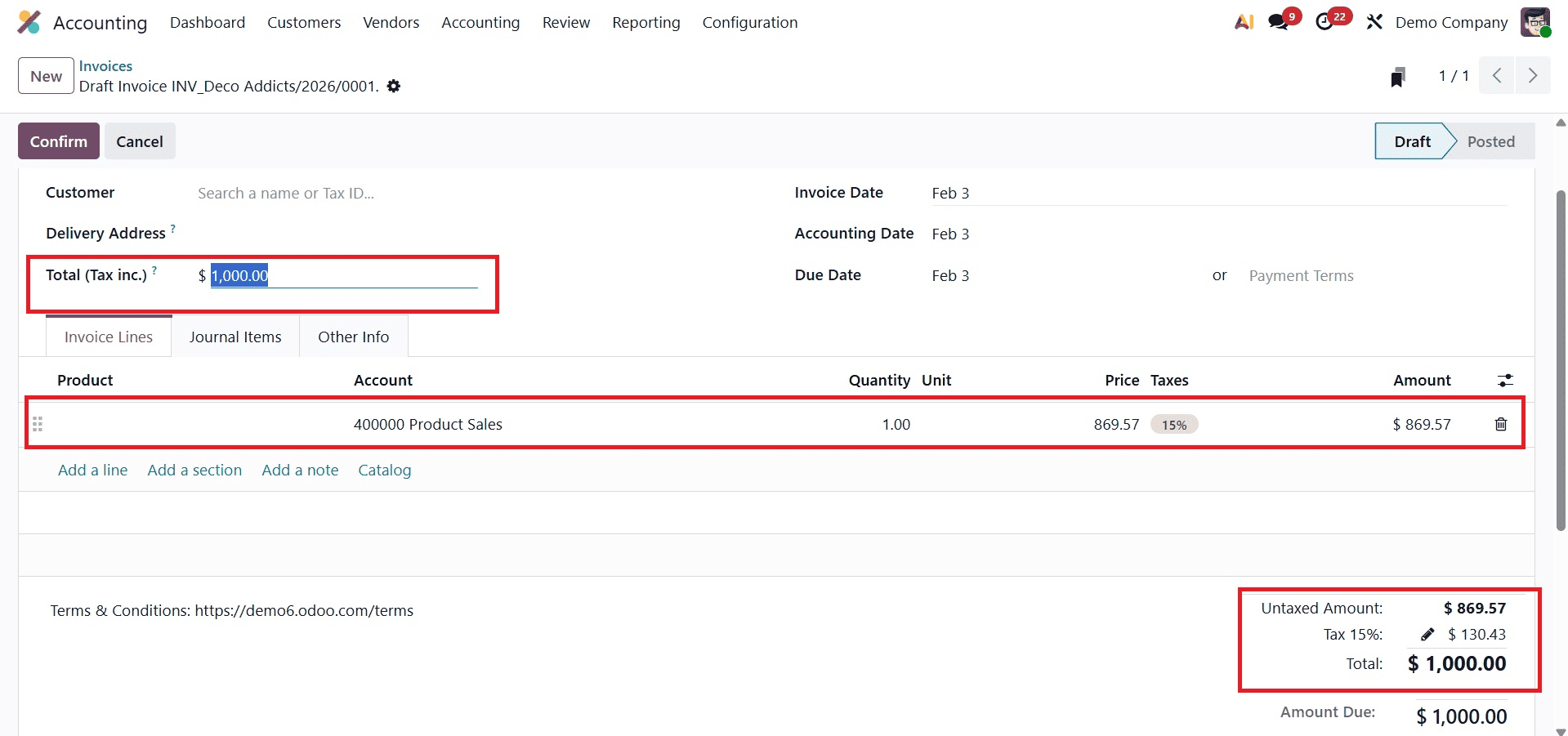The image size is (1568, 736).
Task: Open the messages conversation bubble icon
Action: click(x=1276, y=22)
